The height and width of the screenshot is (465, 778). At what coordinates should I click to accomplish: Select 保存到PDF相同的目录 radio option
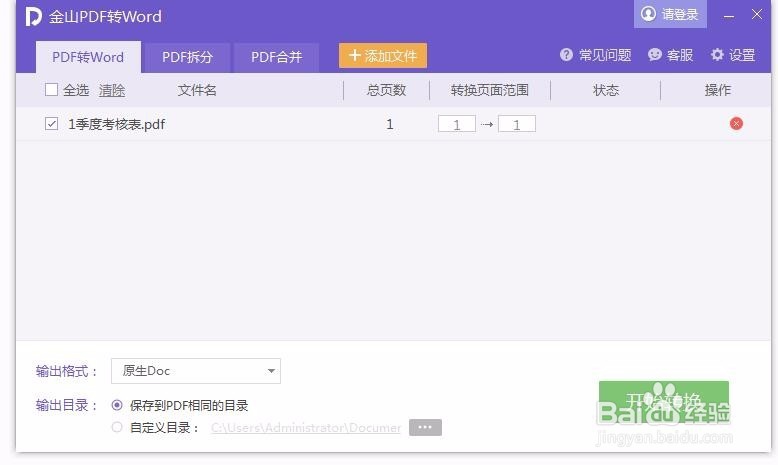117,405
